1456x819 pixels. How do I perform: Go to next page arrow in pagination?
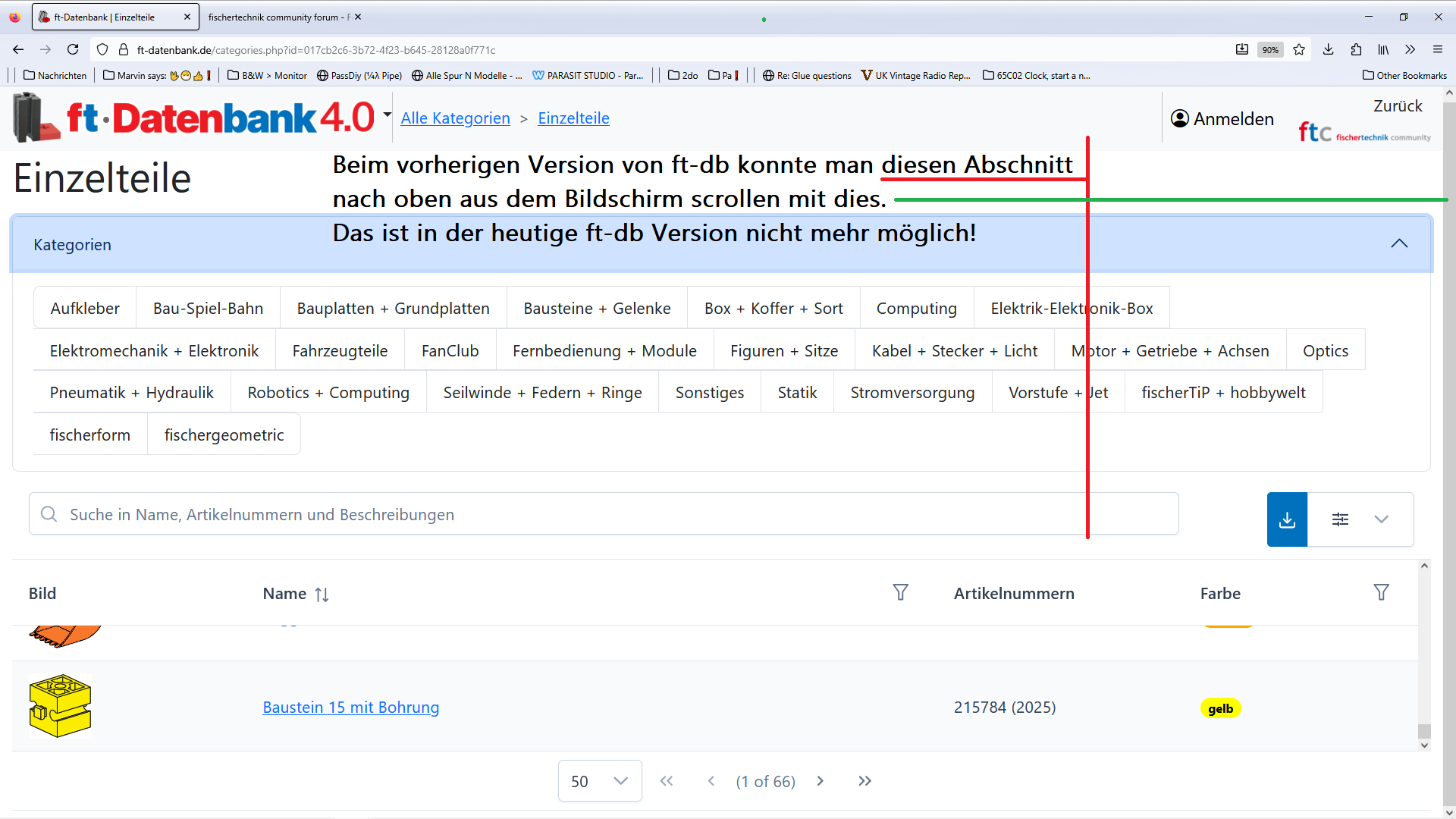coord(820,781)
